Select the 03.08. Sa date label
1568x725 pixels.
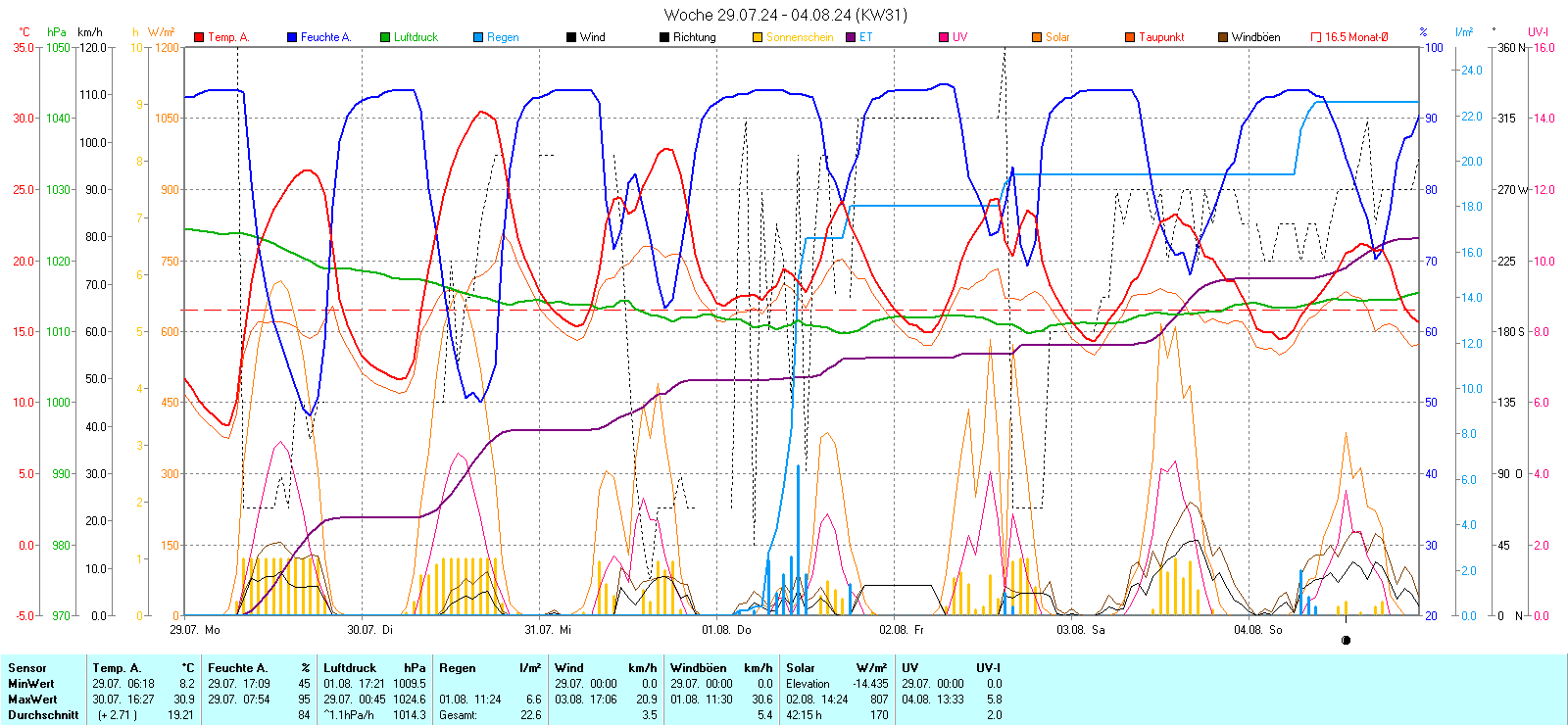coord(1080,630)
